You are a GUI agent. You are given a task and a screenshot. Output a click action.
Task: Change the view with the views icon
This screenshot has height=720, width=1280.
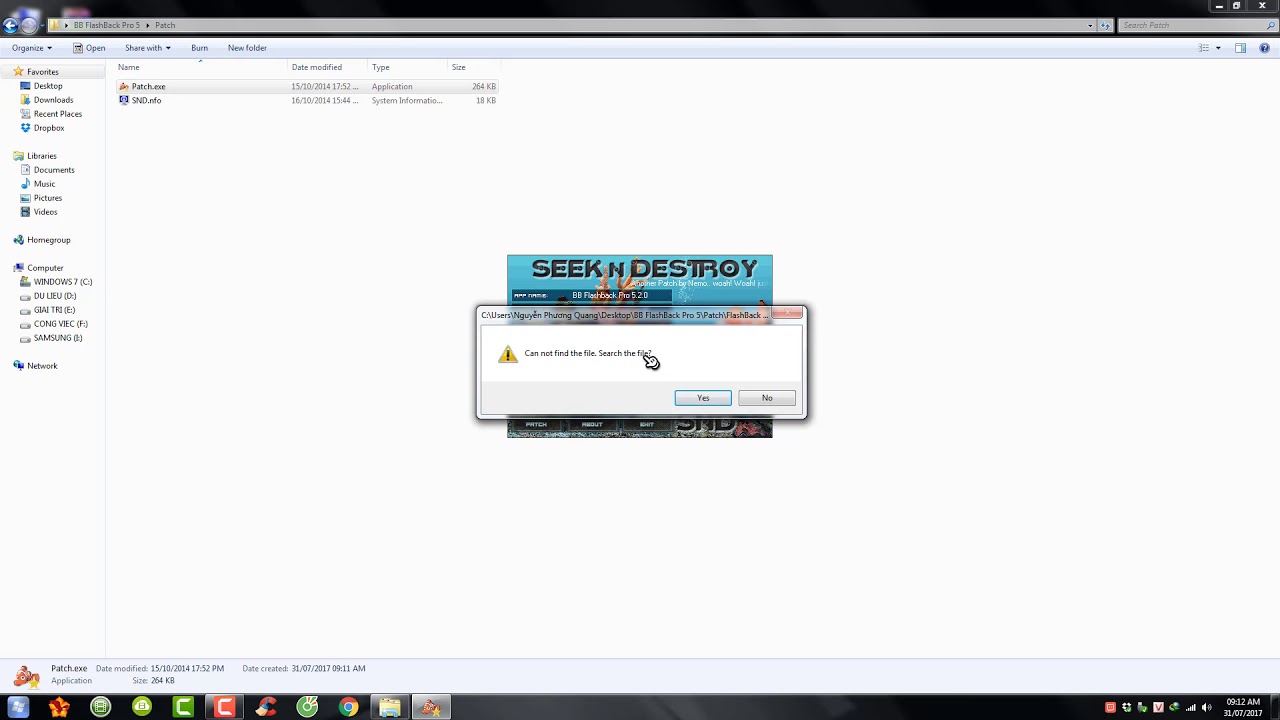click(x=1204, y=48)
